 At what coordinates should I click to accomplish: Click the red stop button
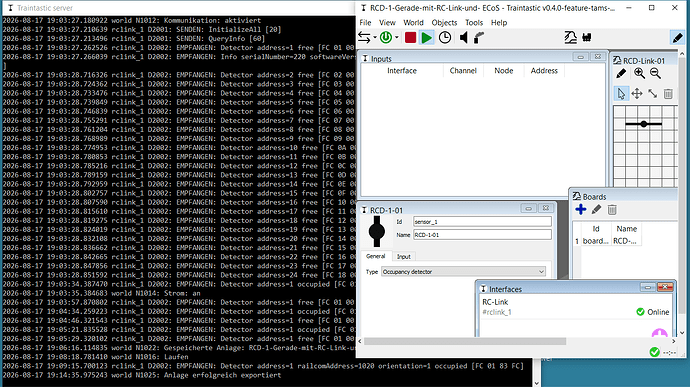pos(411,38)
